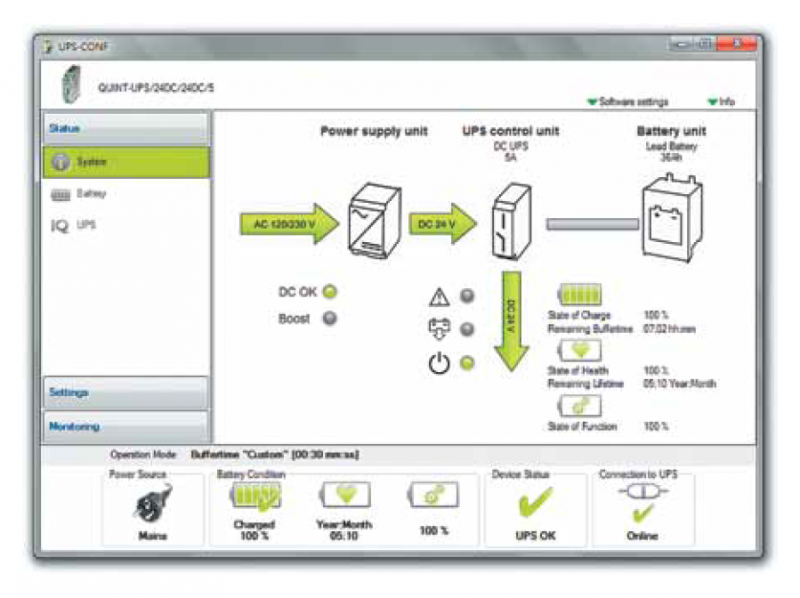Image resolution: width=800 pixels, height=598 pixels.
Task: Click the Remaining Buffertime value "07:02 hh:mm"
Action: 669,329
